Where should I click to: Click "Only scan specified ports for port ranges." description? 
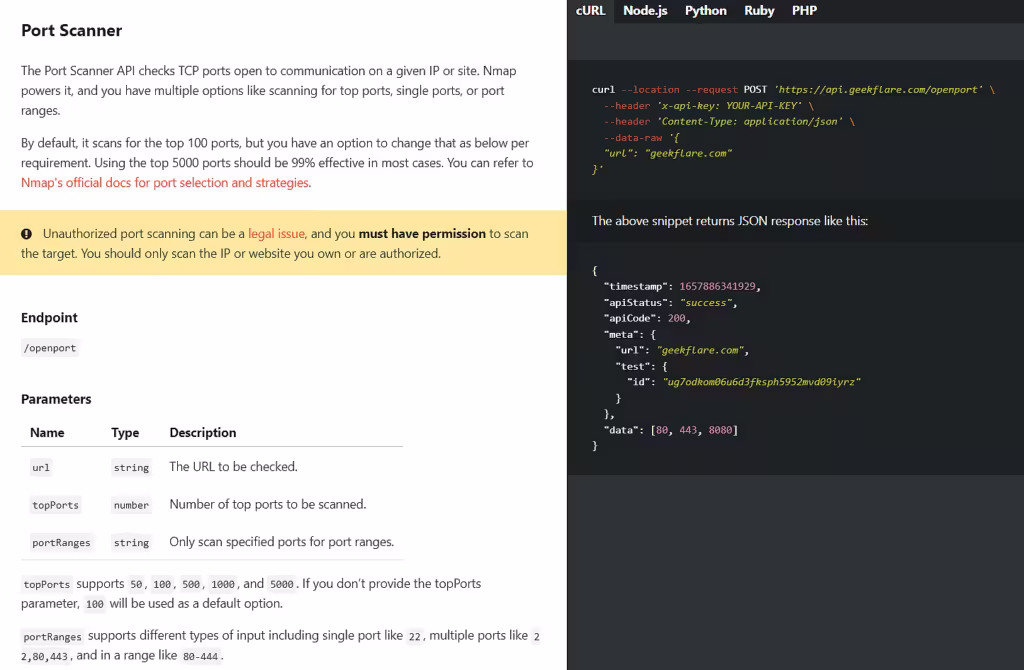[281, 542]
